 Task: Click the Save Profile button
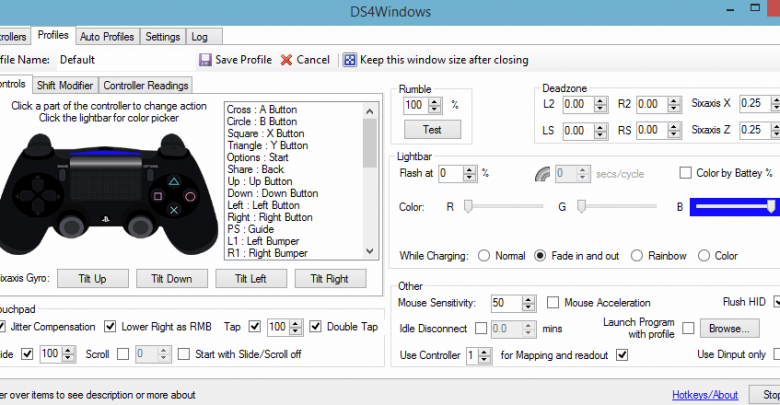click(x=235, y=60)
